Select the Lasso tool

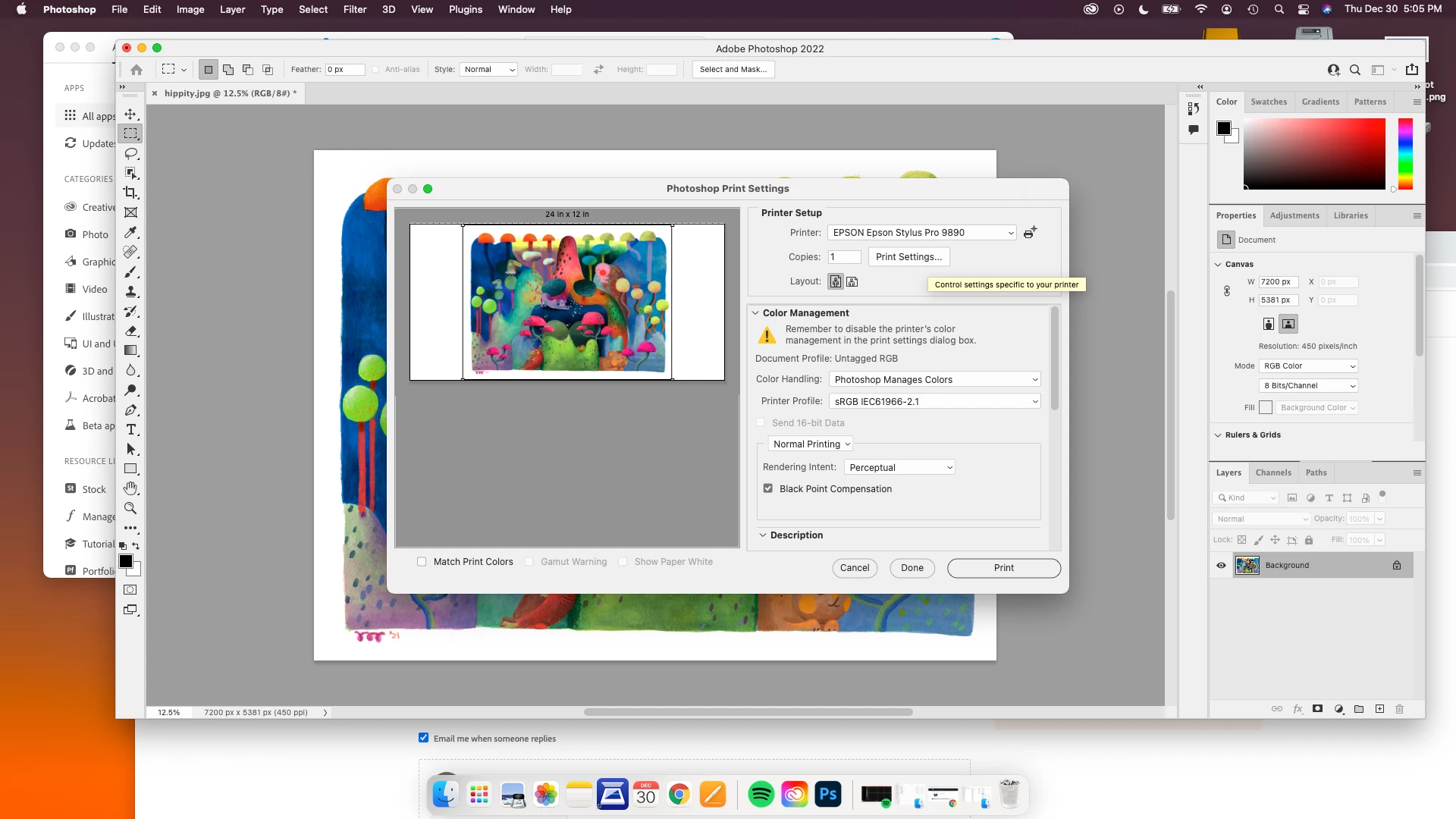(130, 153)
